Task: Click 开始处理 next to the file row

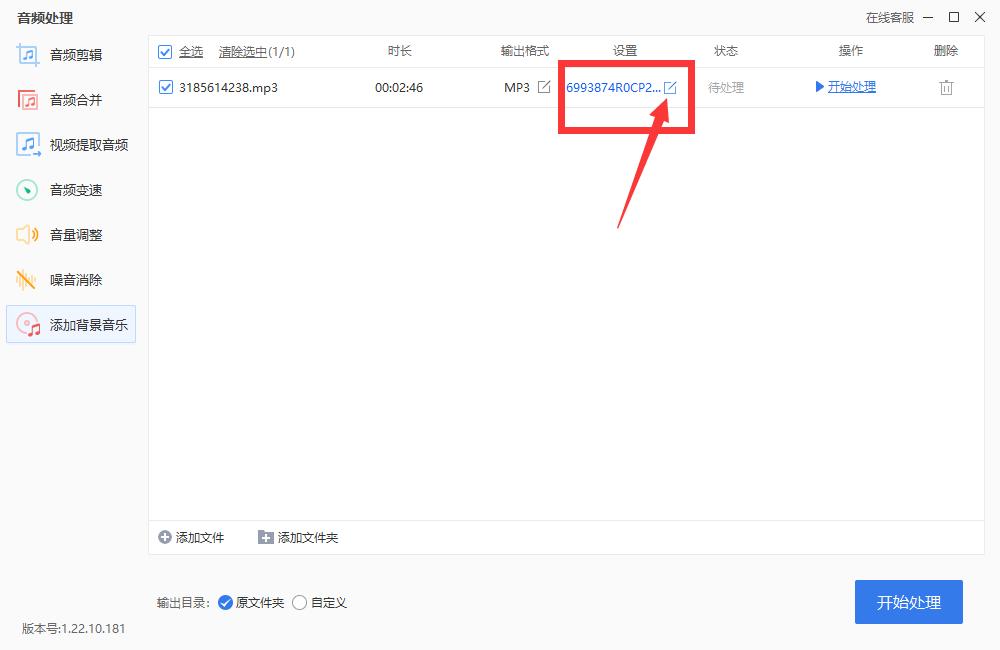Action: [850, 87]
